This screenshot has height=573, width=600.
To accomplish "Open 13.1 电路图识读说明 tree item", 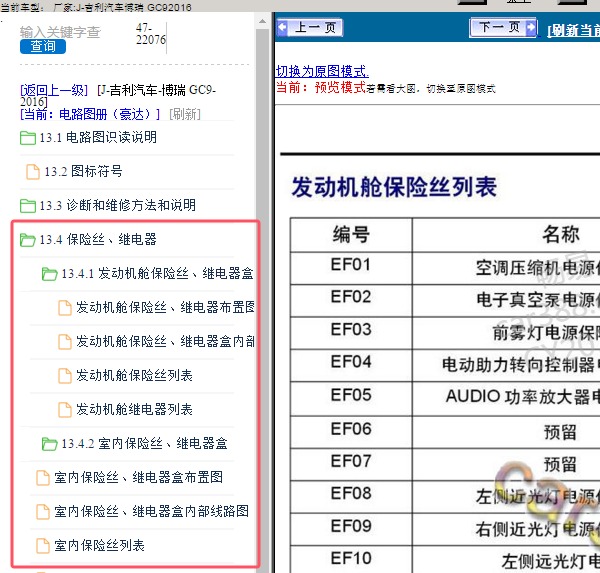I will [98, 137].
